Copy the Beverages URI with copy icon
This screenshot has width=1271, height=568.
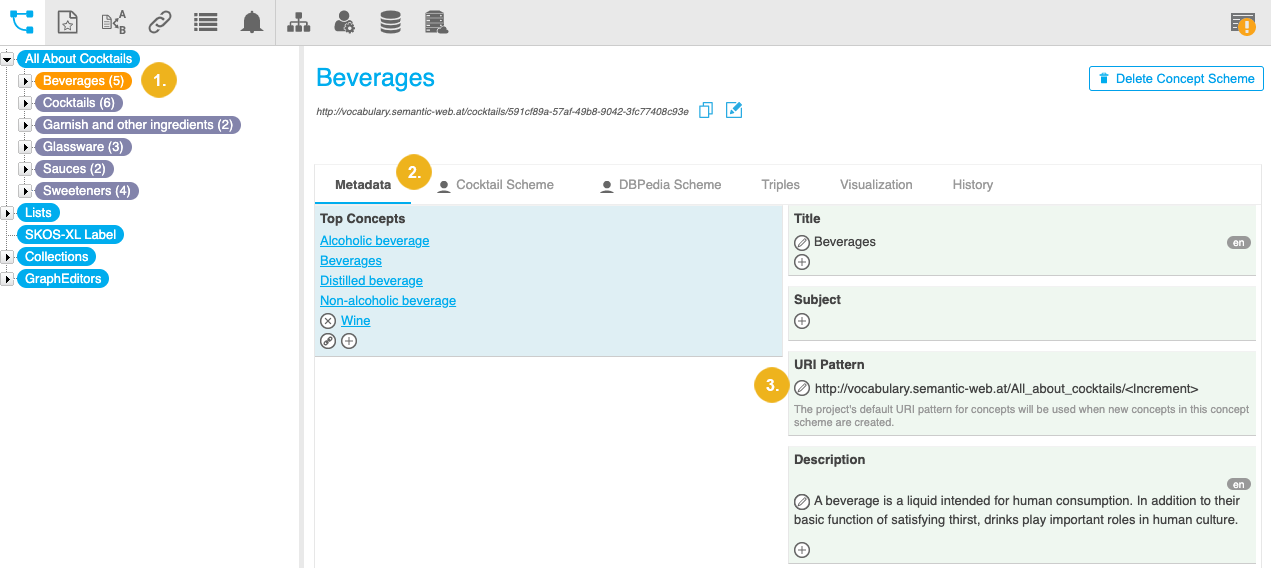tap(706, 110)
